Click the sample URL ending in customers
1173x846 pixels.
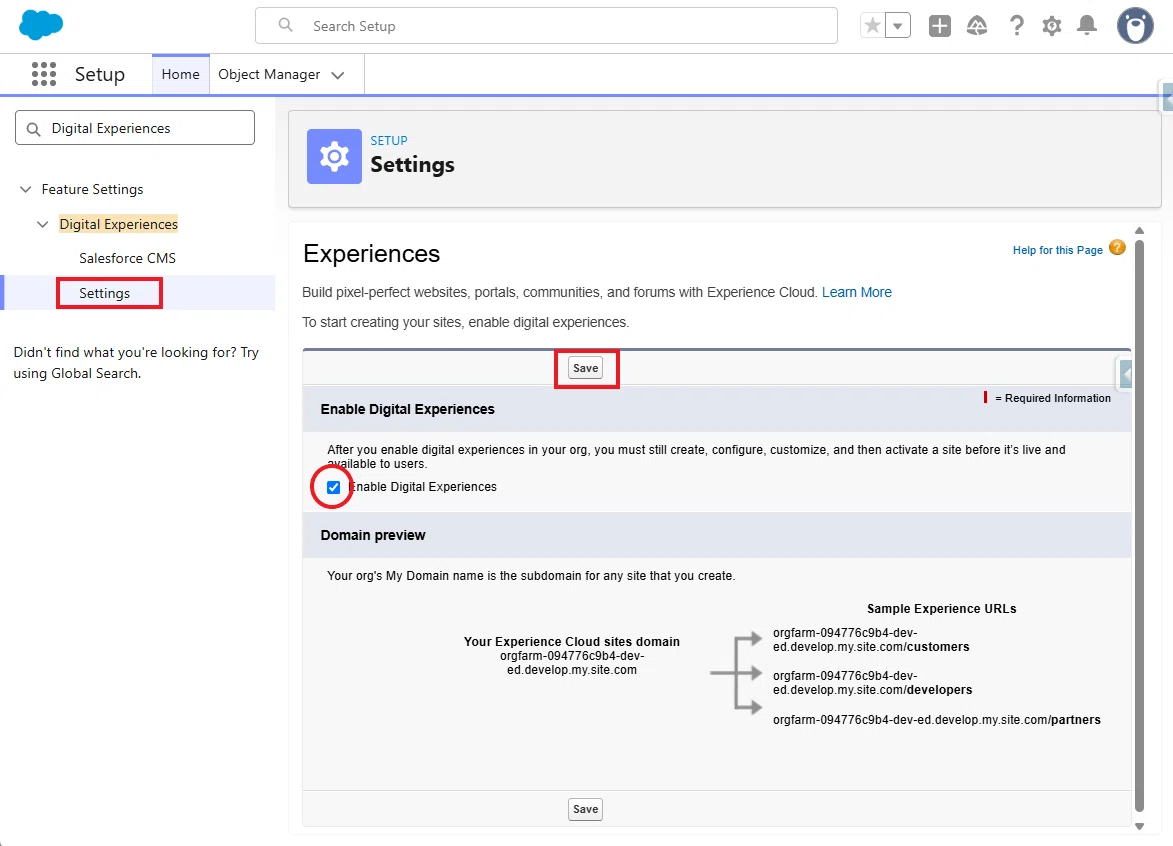(x=871, y=640)
